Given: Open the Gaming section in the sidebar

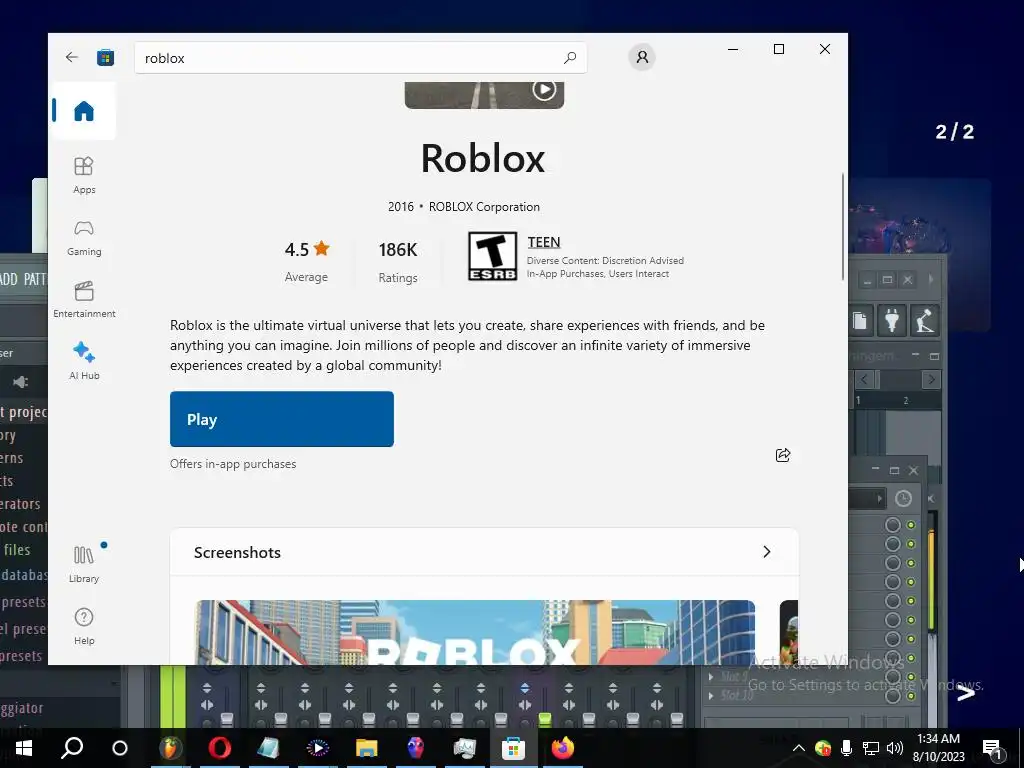Looking at the screenshot, I should [x=84, y=238].
